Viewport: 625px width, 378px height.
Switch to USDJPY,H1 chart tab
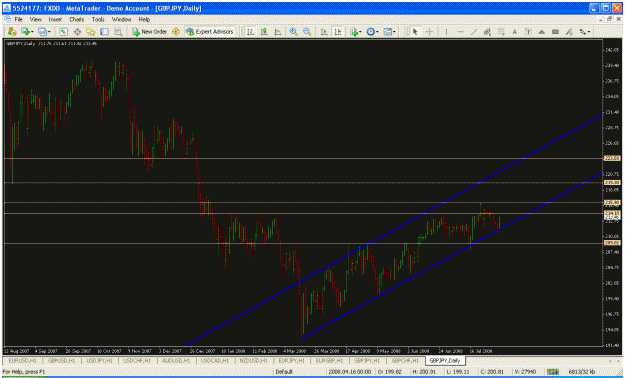99,360
